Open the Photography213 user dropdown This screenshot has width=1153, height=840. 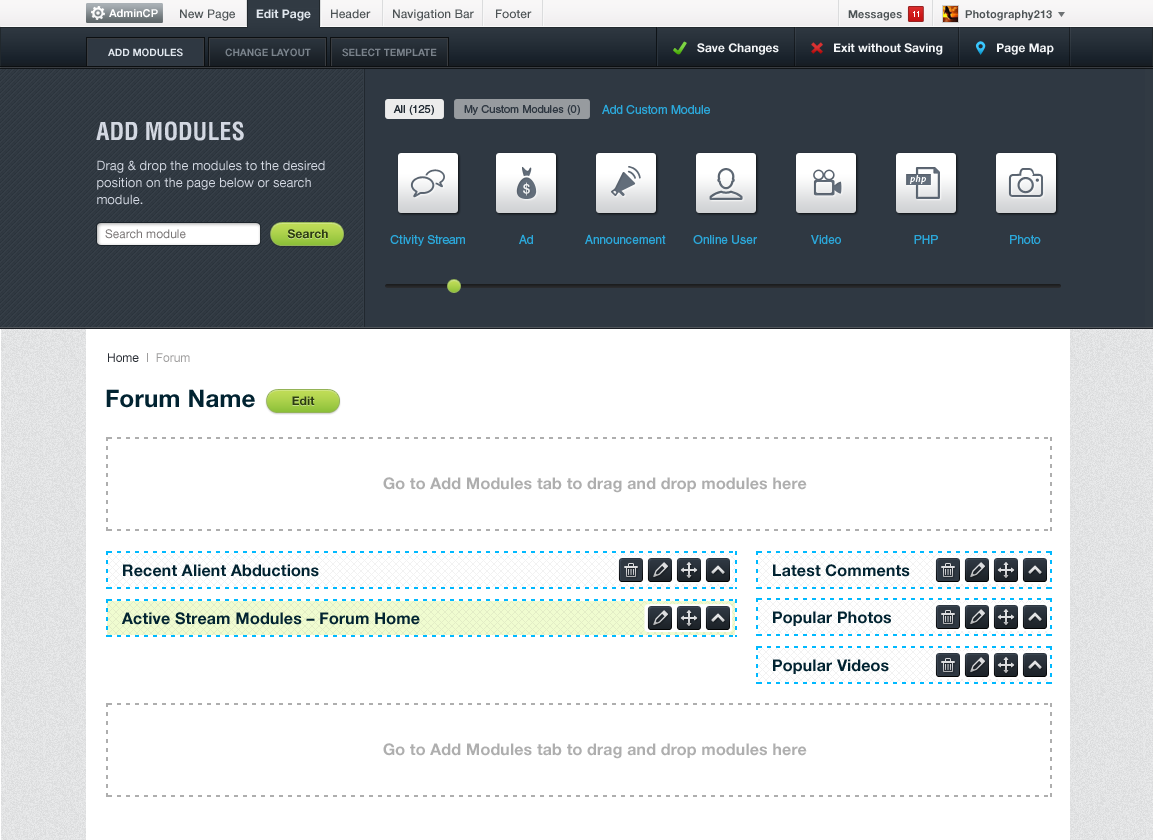(x=1005, y=14)
